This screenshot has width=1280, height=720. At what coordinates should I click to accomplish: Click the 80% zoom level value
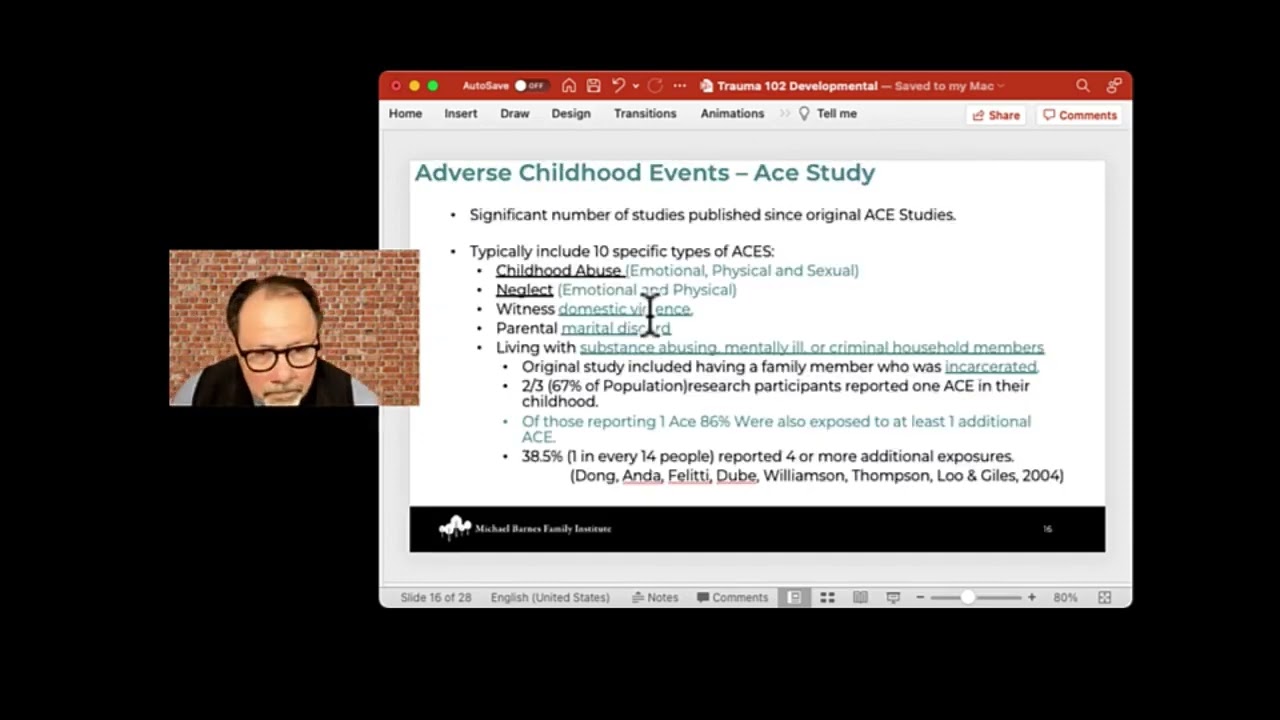[1065, 597]
